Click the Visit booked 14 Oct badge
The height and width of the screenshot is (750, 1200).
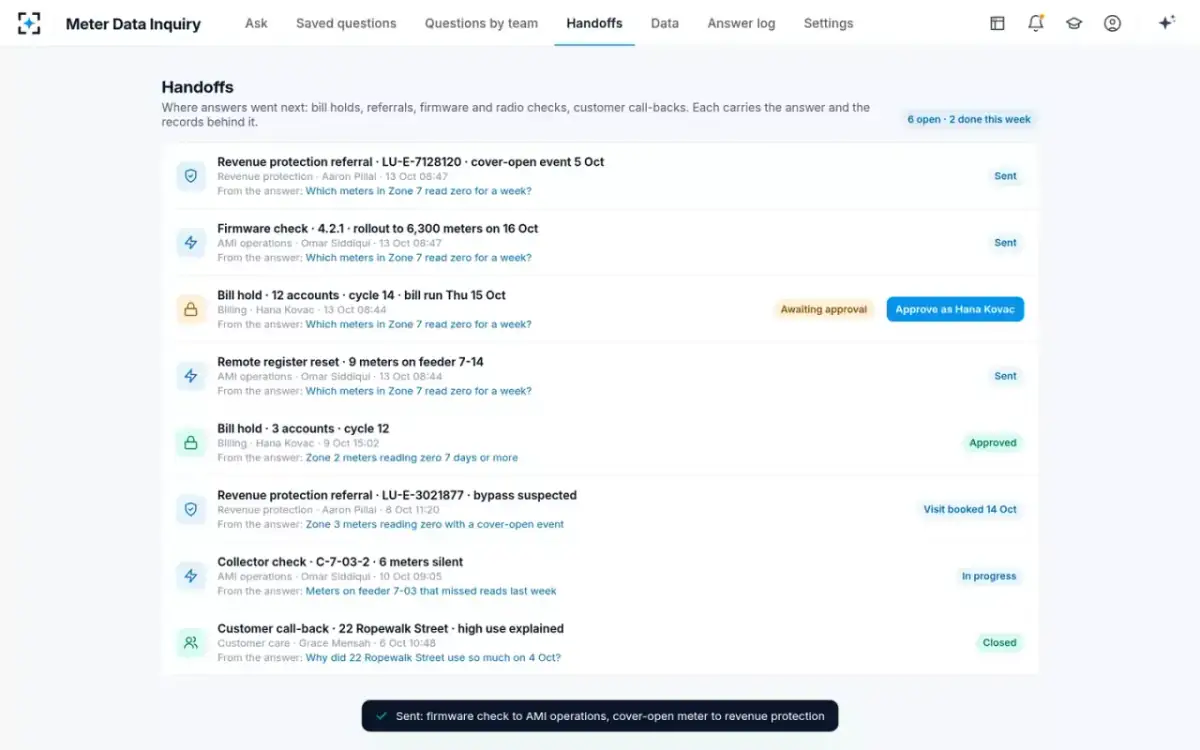tap(969, 510)
